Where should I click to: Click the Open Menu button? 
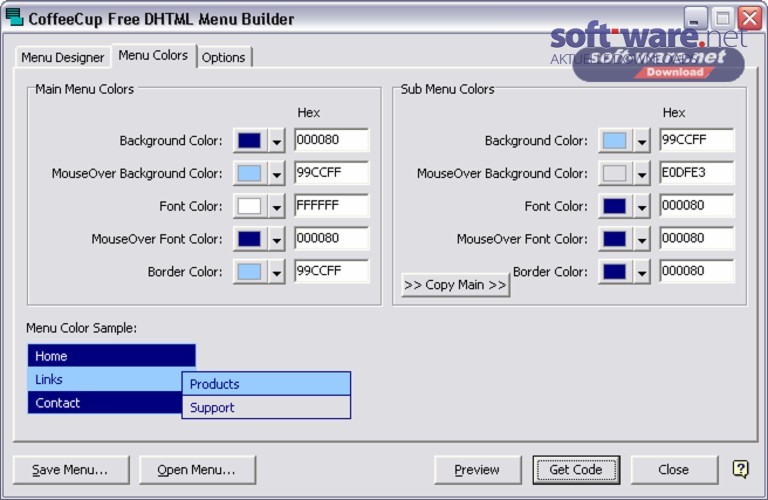click(x=197, y=470)
